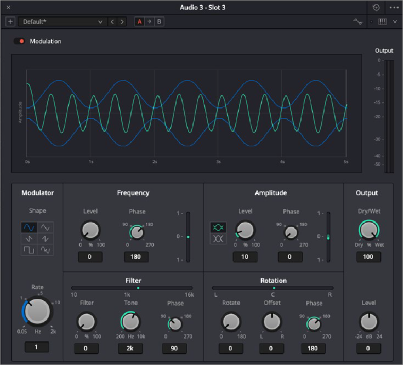Image resolution: width=403 pixels, height=365 pixels.
Task: Click the Amplitude Phase knob
Action: tap(291, 232)
